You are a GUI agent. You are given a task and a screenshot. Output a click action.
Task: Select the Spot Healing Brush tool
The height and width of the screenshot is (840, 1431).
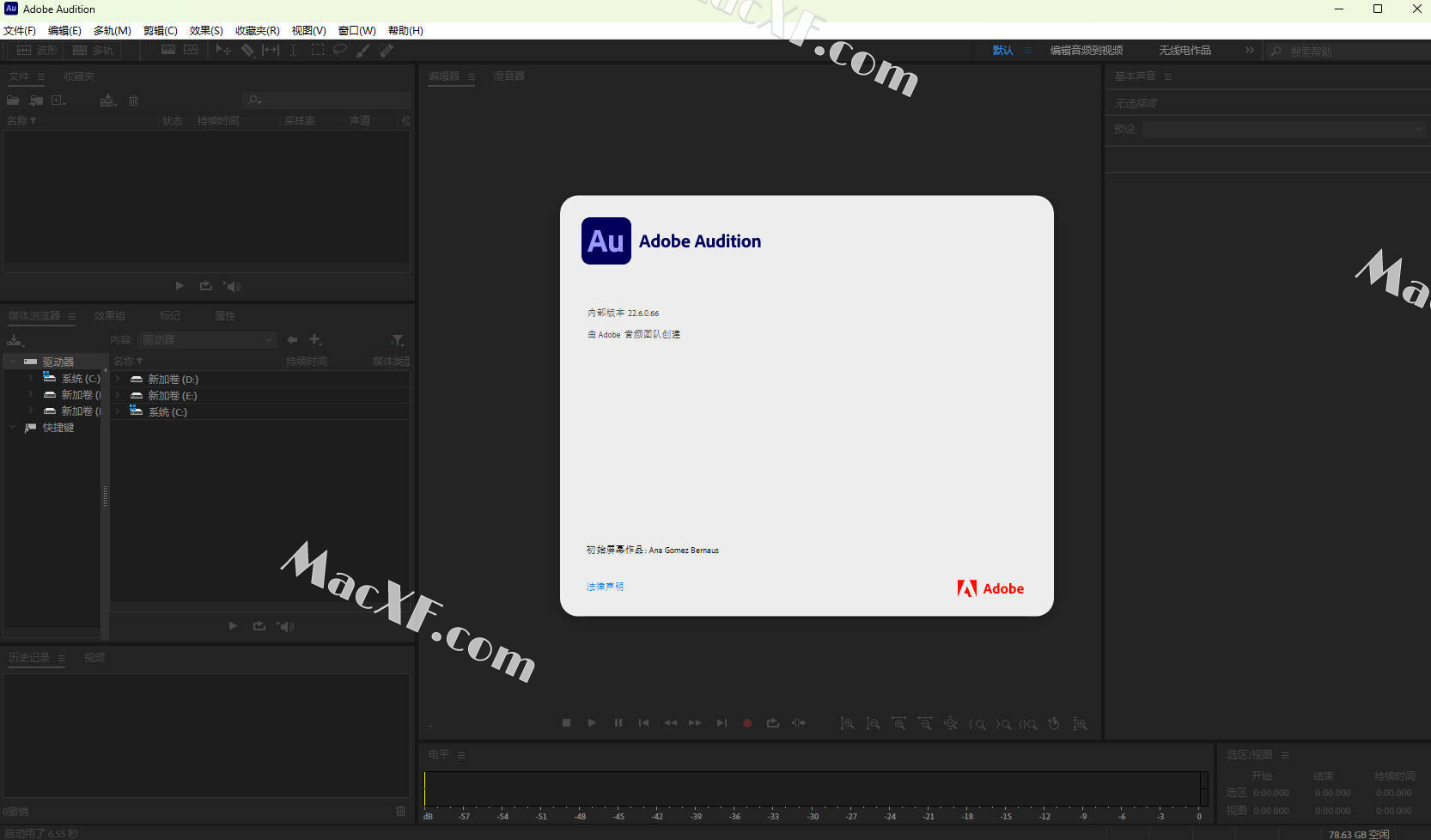pos(387,50)
